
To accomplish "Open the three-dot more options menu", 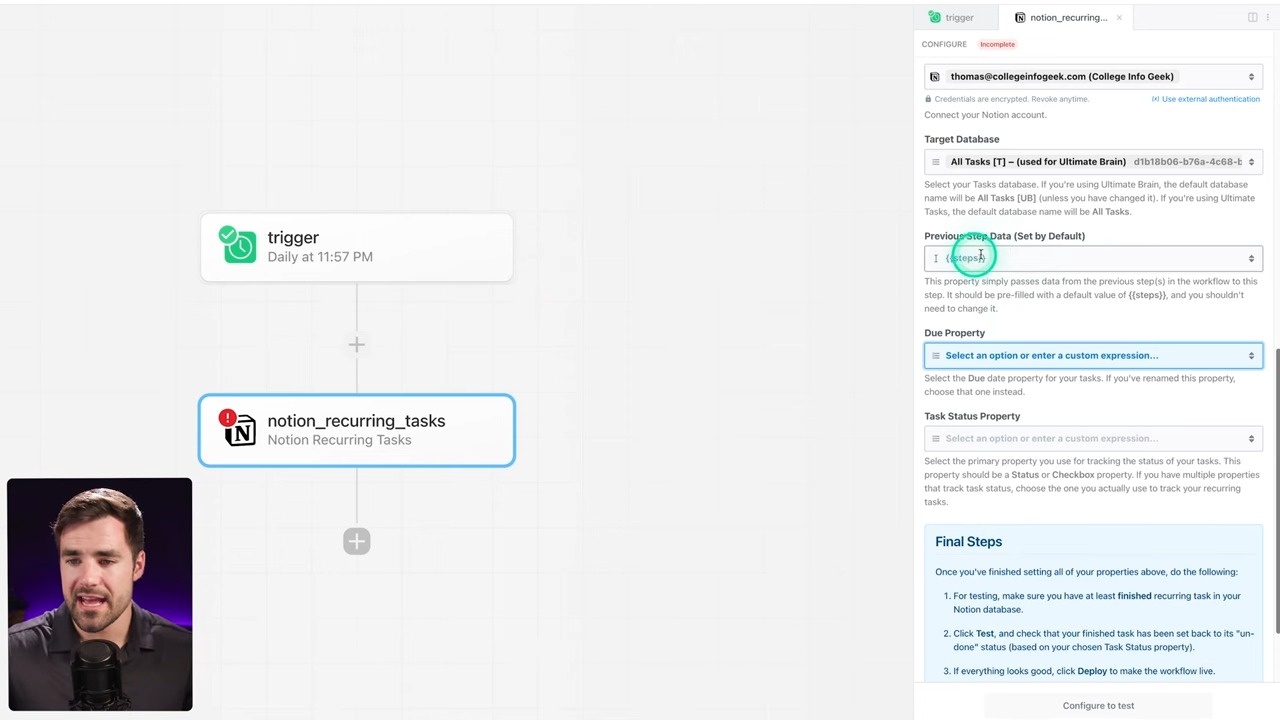I will [x=1267, y=17].
